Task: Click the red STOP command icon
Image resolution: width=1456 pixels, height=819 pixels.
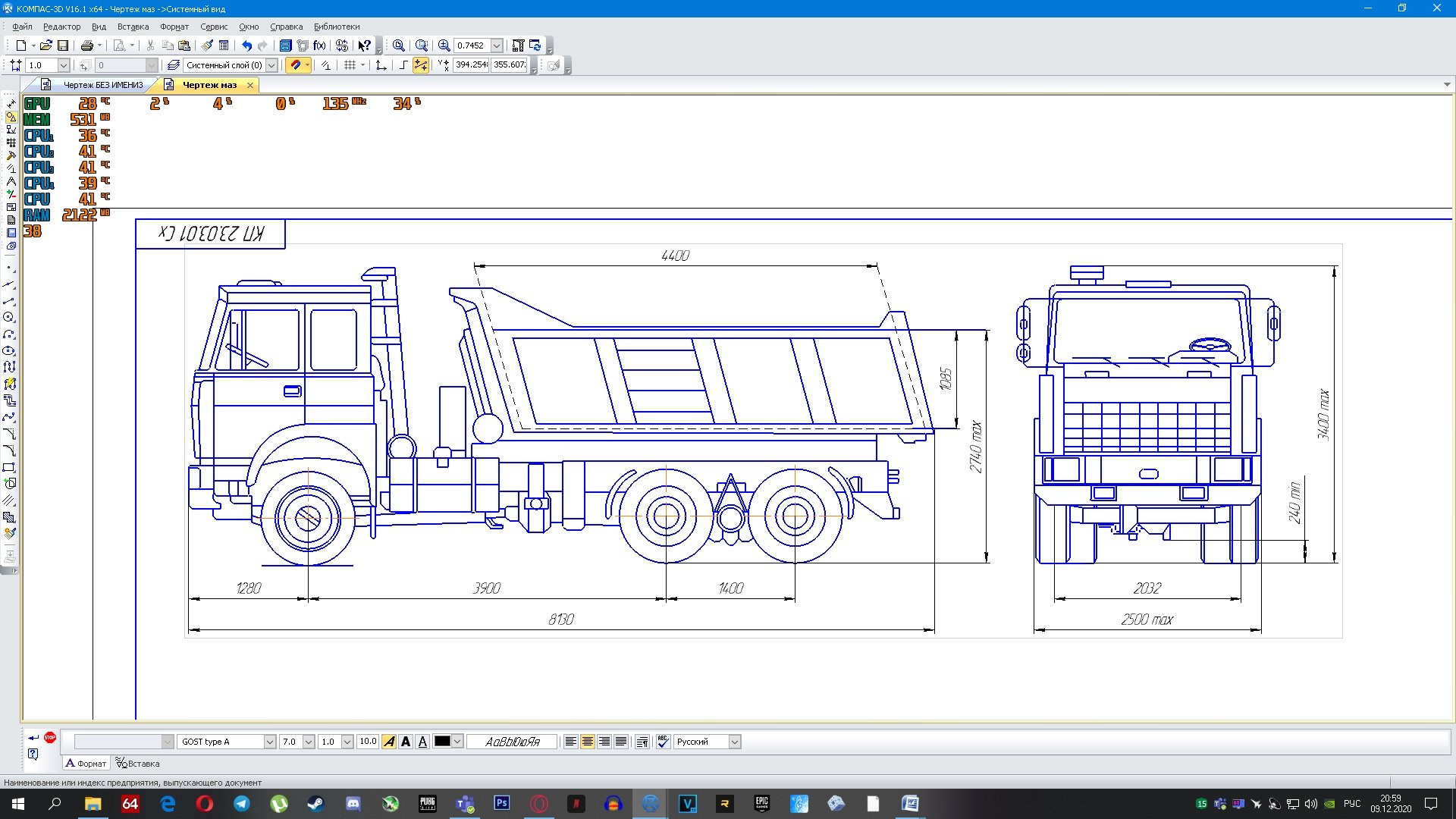Action: pos(50,737)
